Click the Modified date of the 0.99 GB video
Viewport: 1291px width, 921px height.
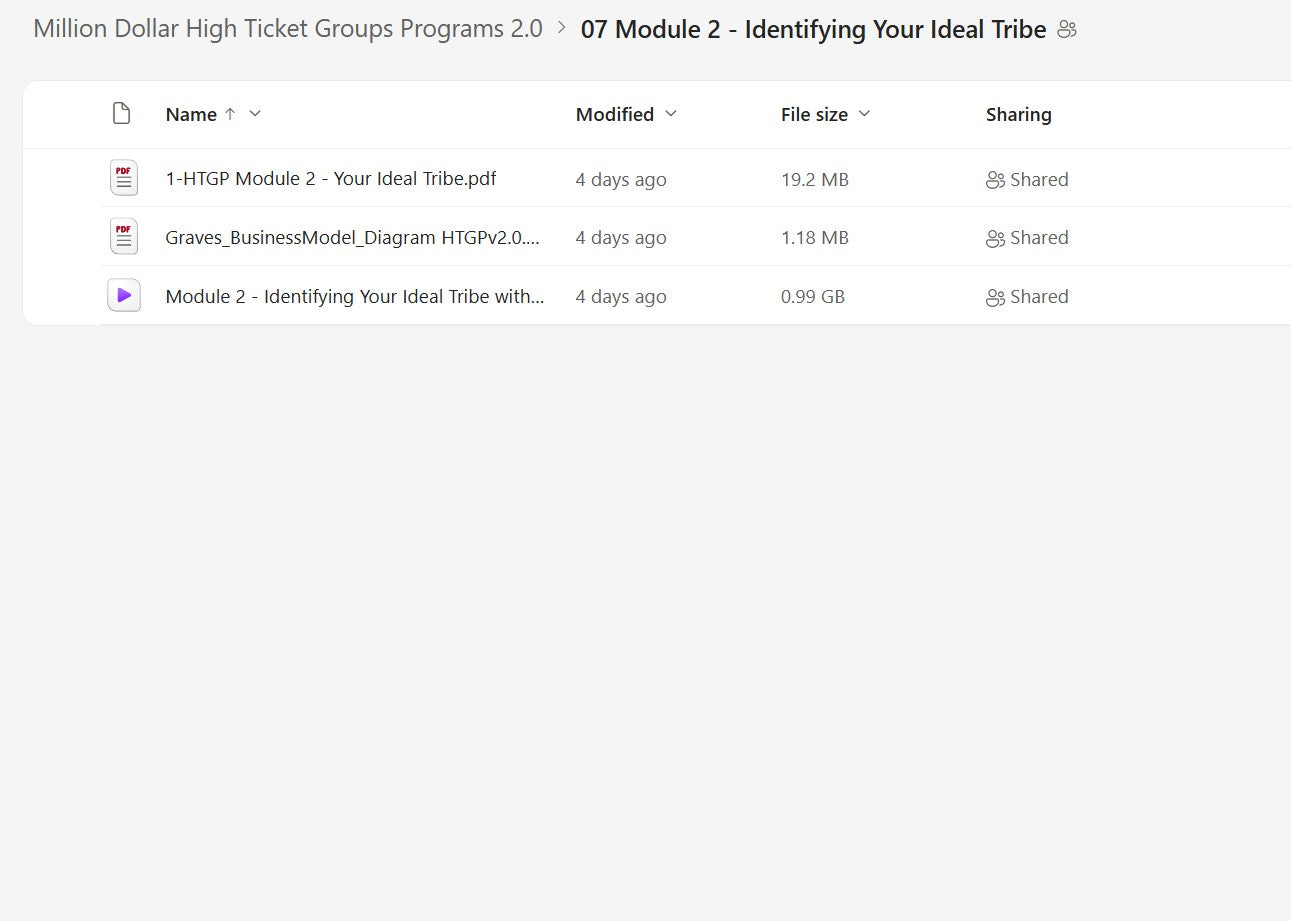(621, 297)
